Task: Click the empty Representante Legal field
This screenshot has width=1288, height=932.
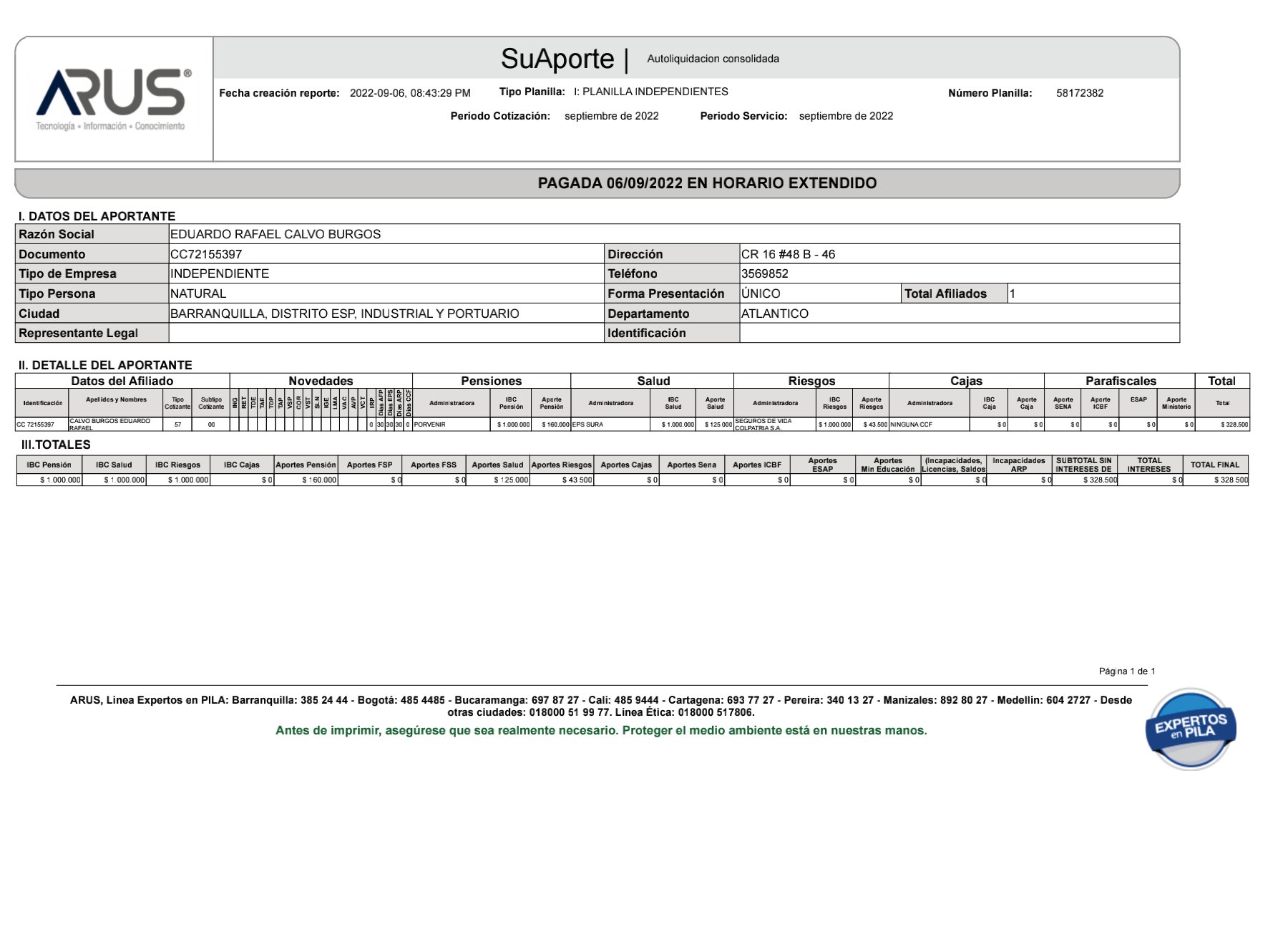Action: click(x=386, y=333)
